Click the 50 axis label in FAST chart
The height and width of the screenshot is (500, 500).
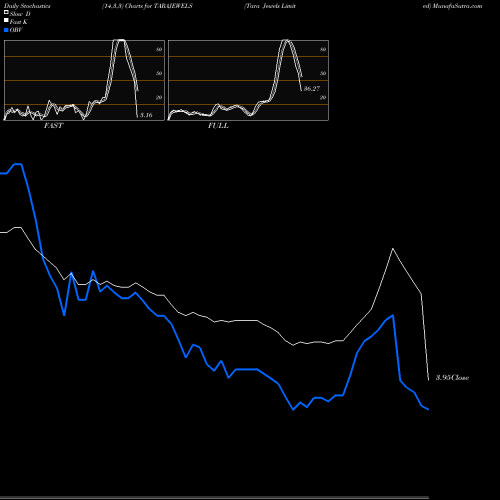point(159,73)
